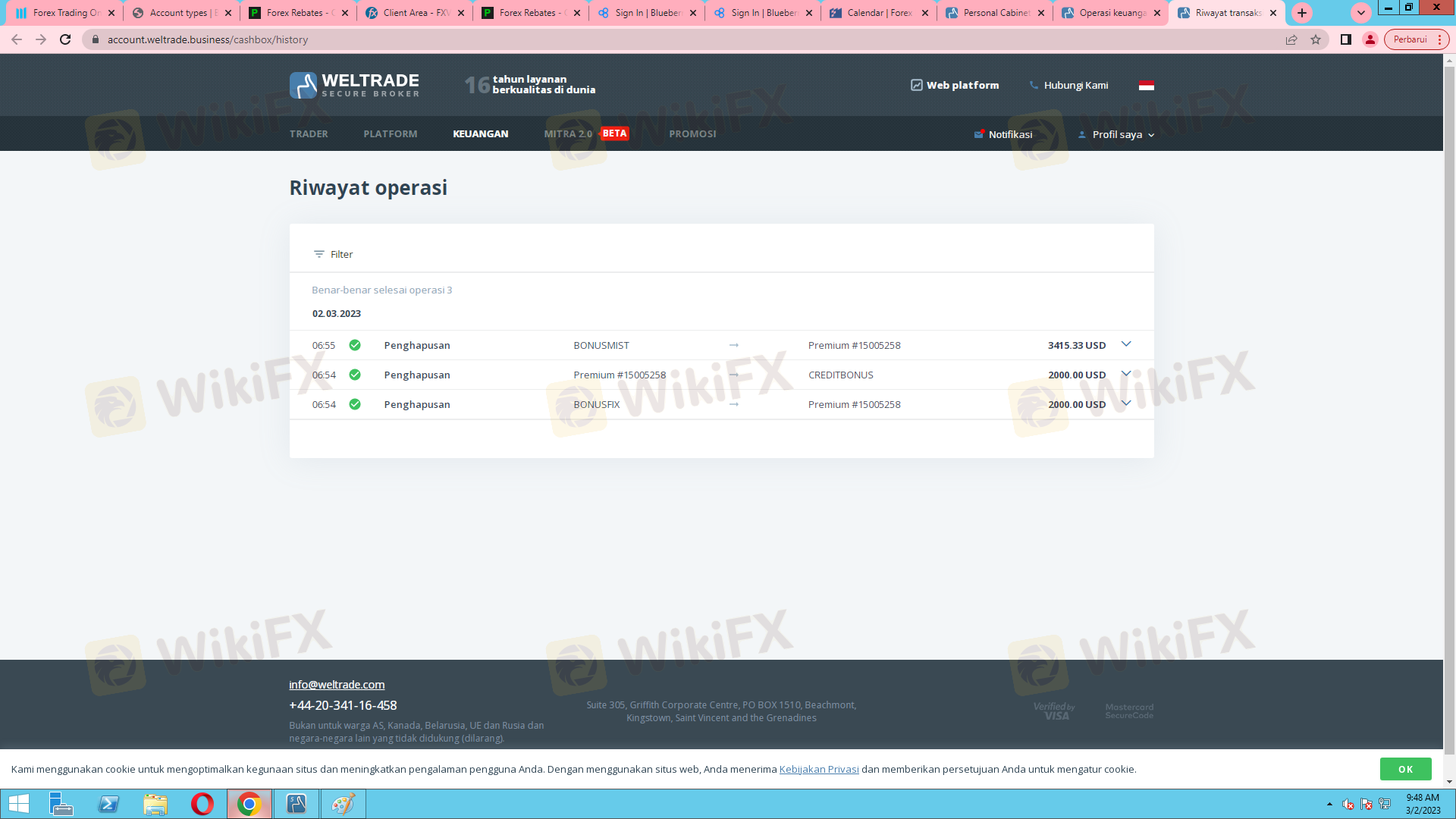Go back with the browser back arrow
1456x819 pixels.
[x=17, y=39]
